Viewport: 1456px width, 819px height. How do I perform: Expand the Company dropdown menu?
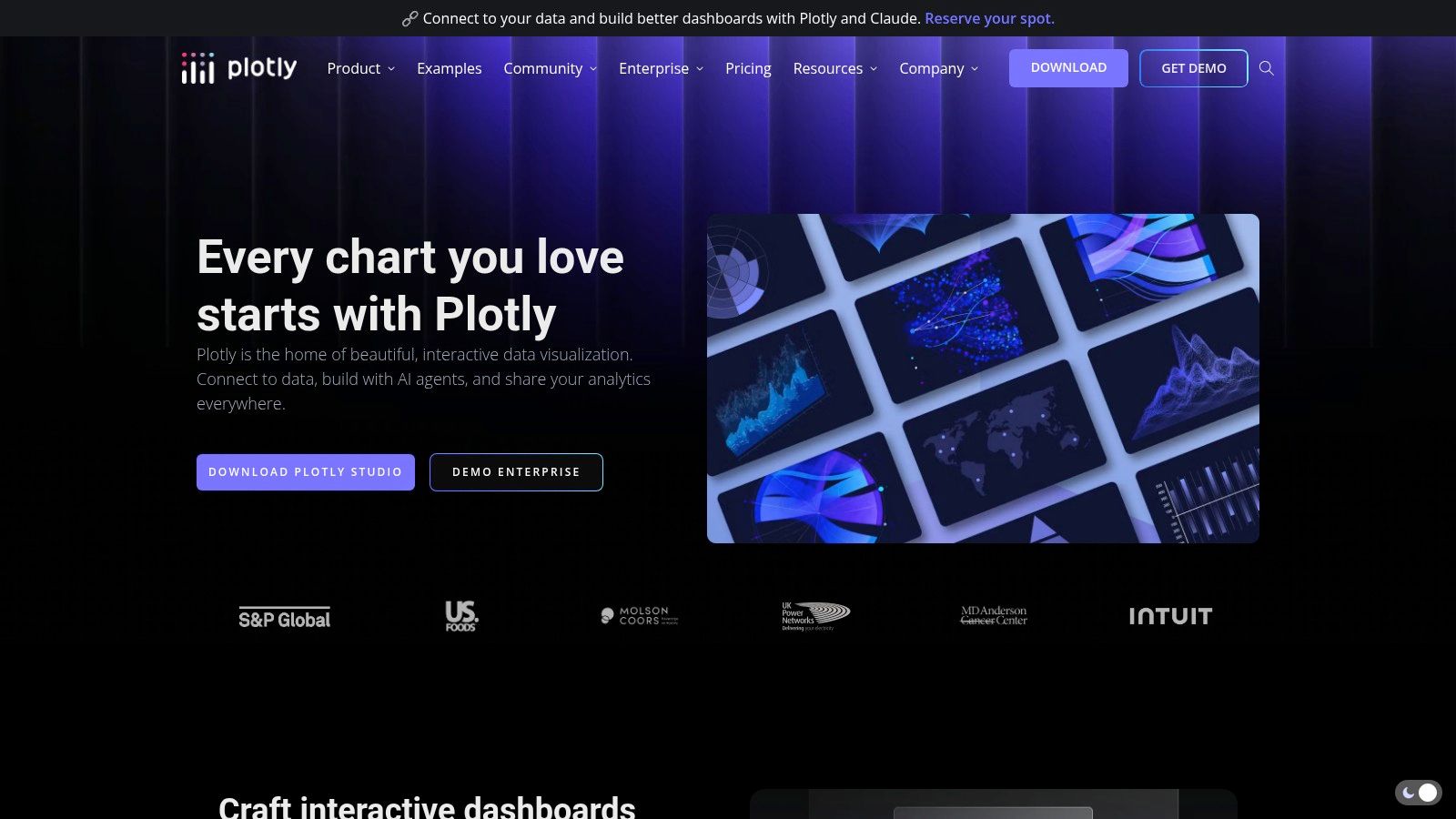pyautogui.click(x=939, y=68)
